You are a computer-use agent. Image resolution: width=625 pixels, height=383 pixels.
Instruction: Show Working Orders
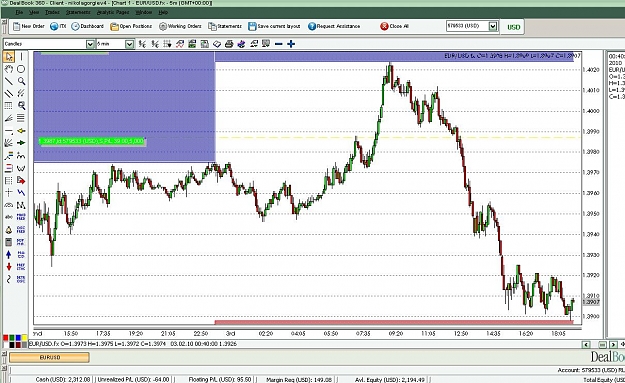(180, 26)
